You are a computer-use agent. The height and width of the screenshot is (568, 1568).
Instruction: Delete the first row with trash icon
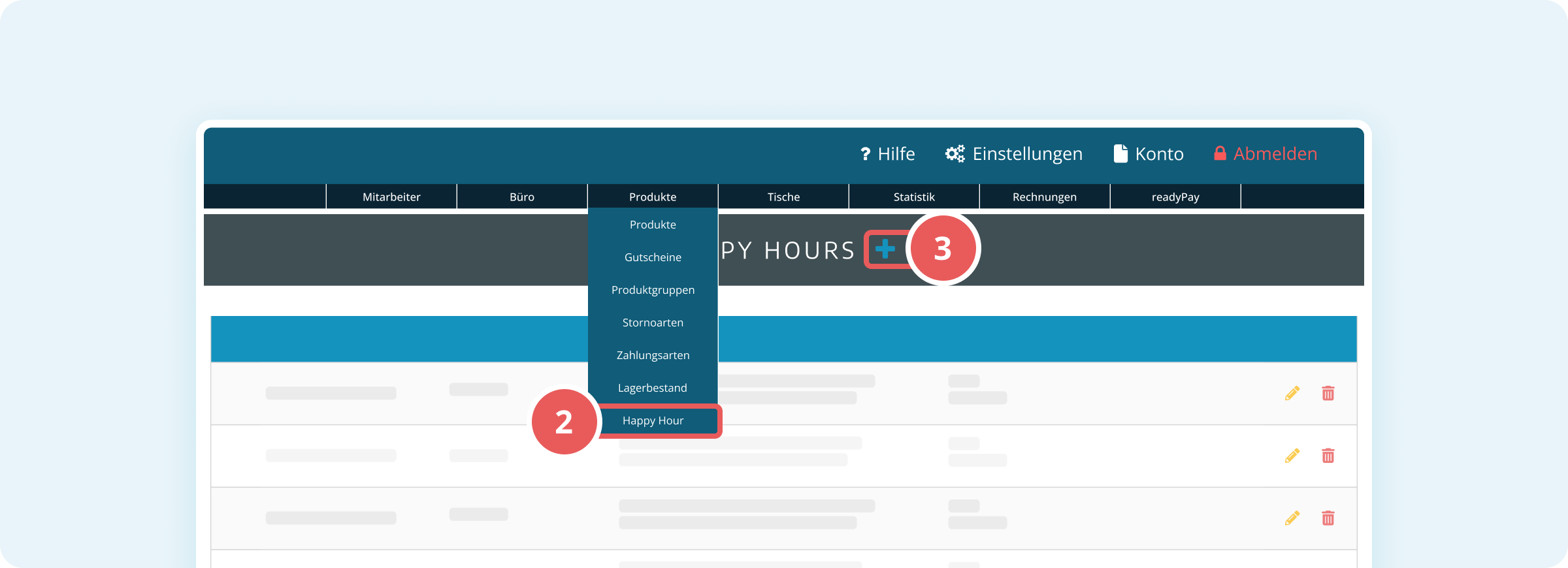coord(1328,393)
